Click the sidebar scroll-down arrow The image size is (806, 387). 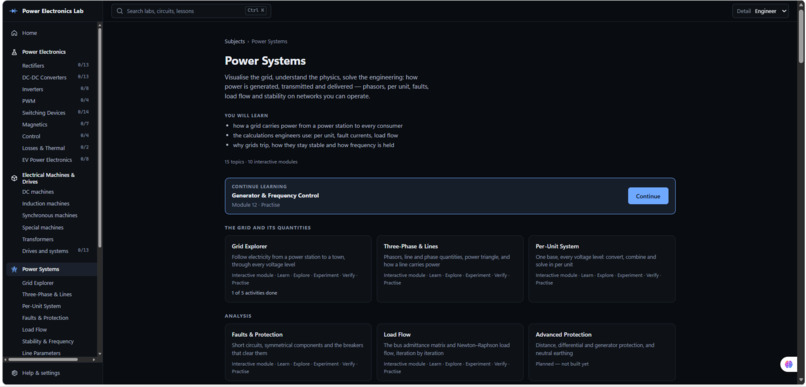(100, 354)
